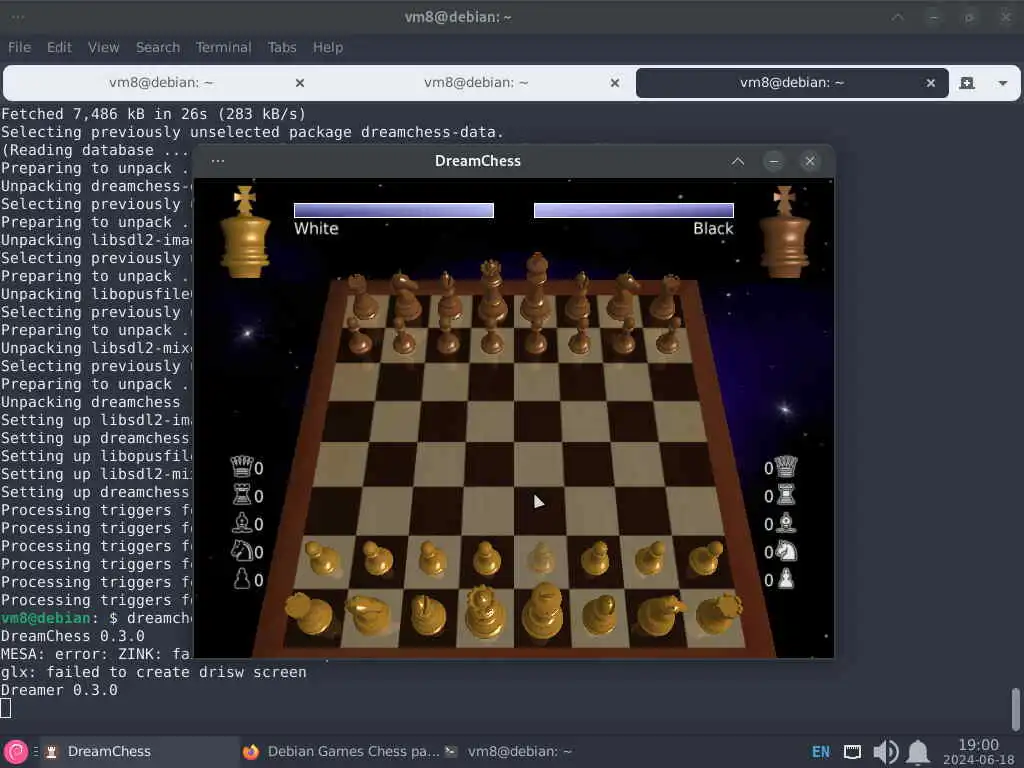
Task: Switch to Debian Games Chess Firefox window
Action: 340,751
